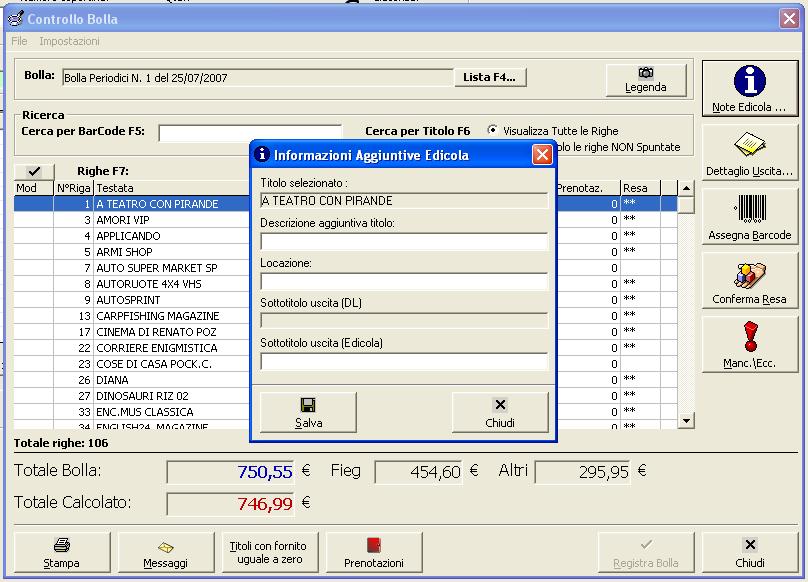Image resolution: width=808 pixels, height=582 pixels.
Task: Click Titoli con fornito uguale a zero
Action: (270, 553)
